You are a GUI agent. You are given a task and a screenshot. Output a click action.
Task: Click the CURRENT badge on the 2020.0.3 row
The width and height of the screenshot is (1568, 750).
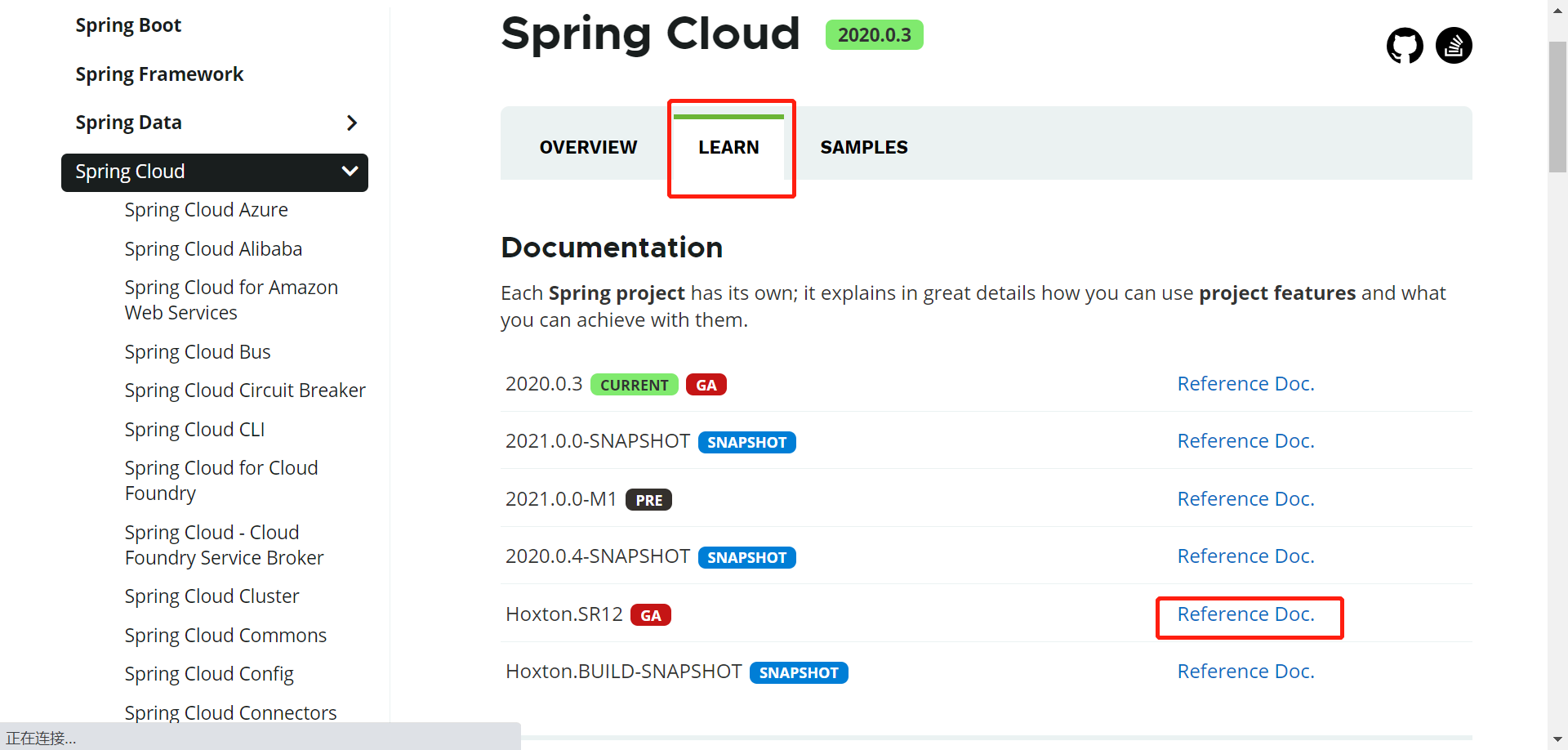[x=634, y=385]
